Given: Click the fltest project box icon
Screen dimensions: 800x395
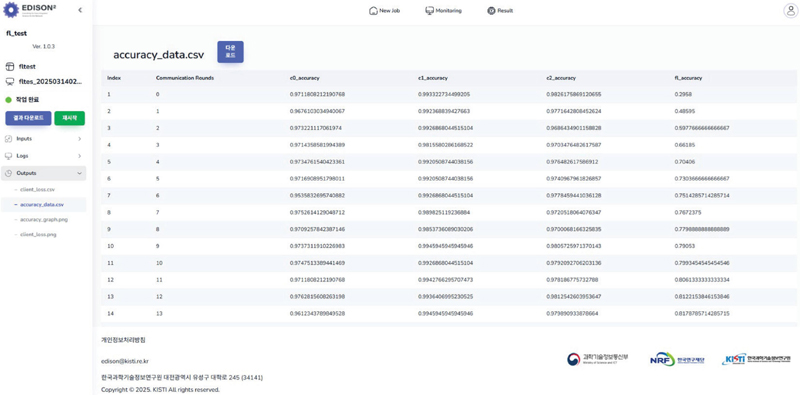Looking at the screenshot, I should (x=9, y=66).
